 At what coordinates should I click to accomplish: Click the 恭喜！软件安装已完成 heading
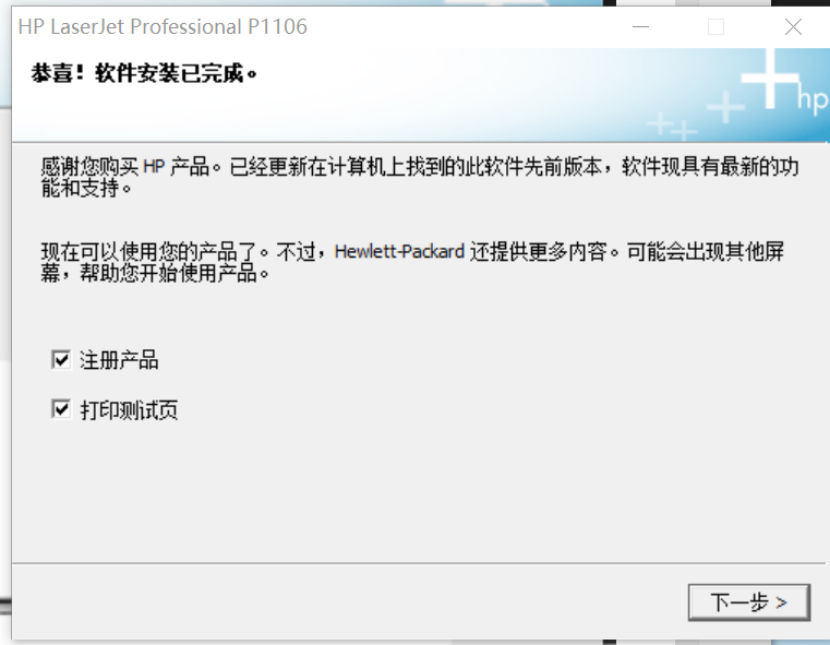(144, 73)
